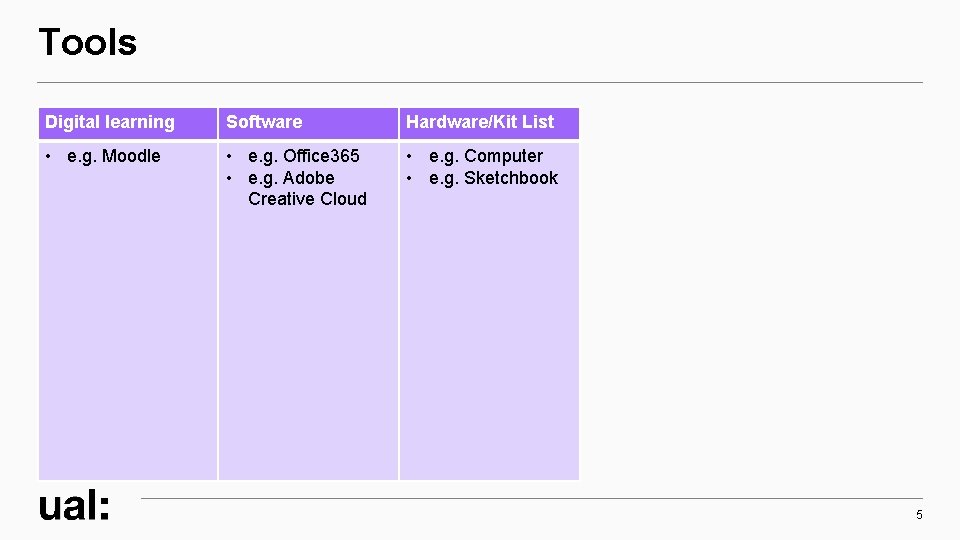This screenshot has width=960, height=540.
Task: Select the Tools slide title
Action: (88, 42)
